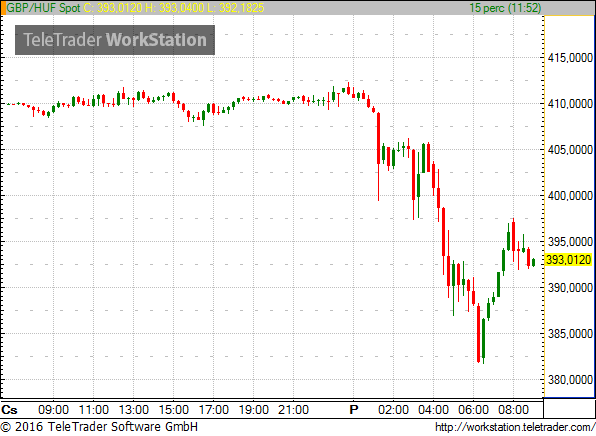
Task: Click the yellow 393,0120 current price label
Action: [x=568, y=260]
